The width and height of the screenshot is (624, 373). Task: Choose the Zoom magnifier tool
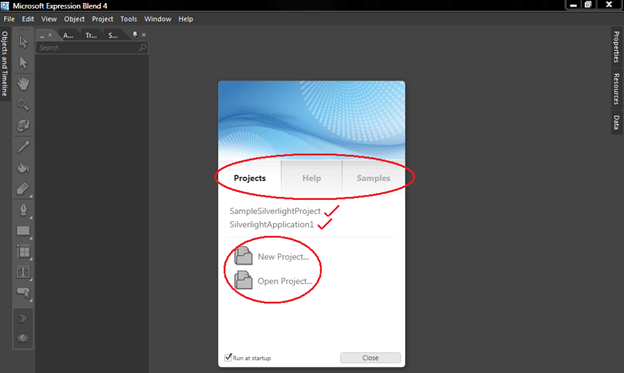pos(23,105)
